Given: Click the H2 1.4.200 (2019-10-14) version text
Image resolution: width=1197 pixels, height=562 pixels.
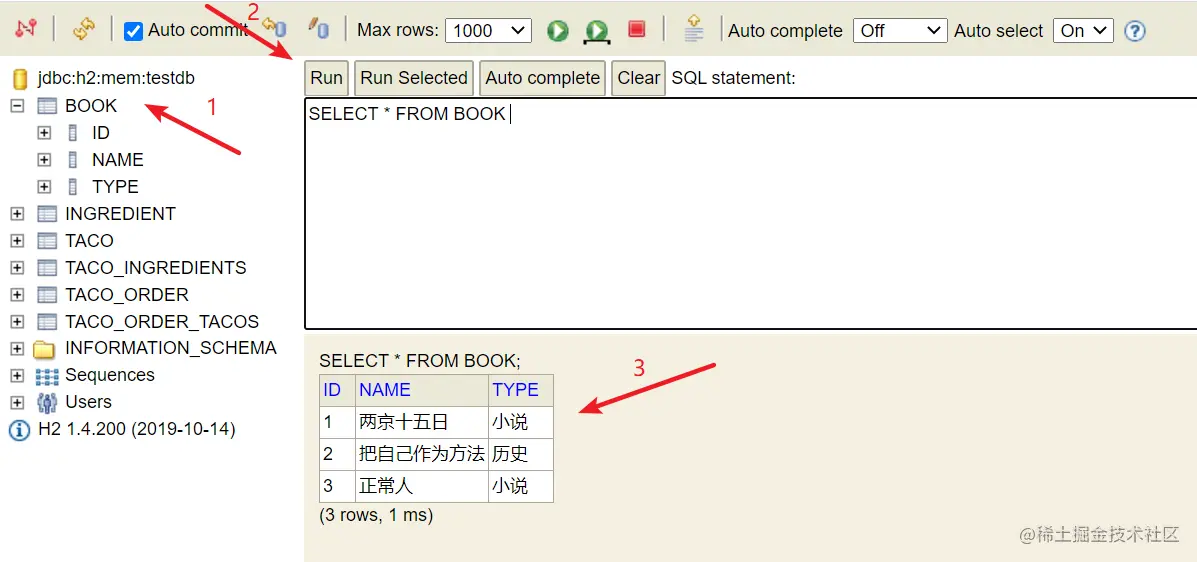Looking at the screenshot, I should [137, 429].
